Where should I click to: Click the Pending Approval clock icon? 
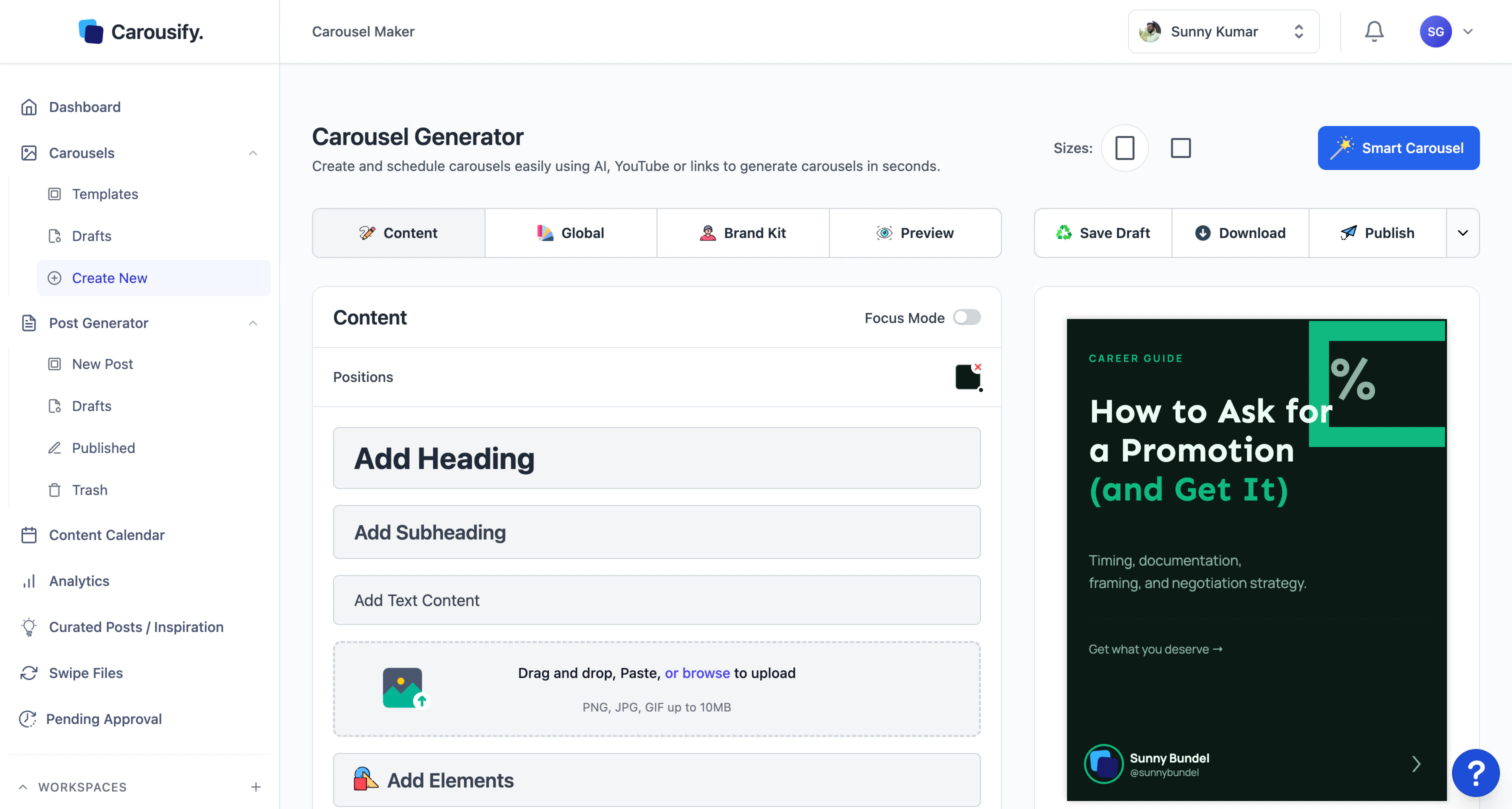pyautogui.click(x=27, y=718)
